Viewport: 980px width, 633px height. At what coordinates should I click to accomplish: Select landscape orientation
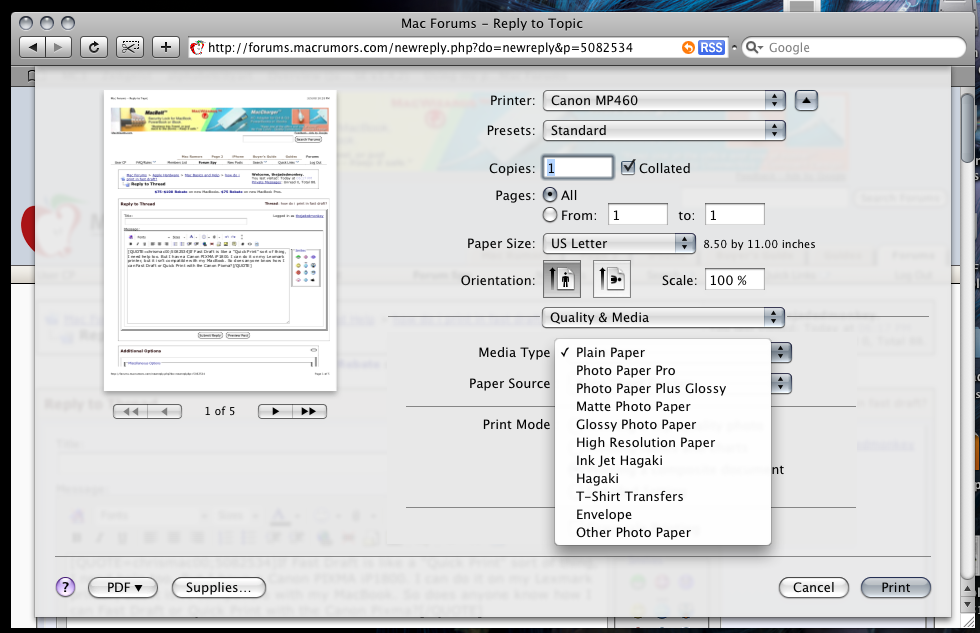click(611, 279)
